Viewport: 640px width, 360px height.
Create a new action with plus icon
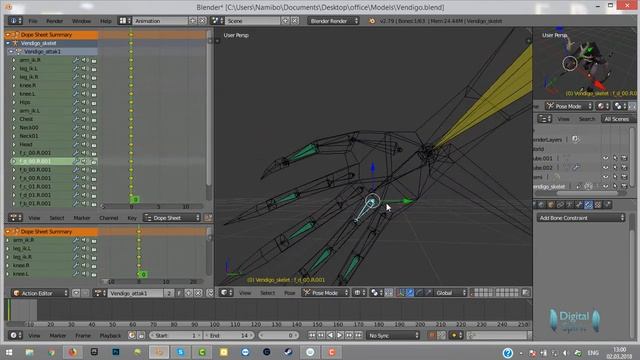pyautogui.click(x=188, y=293)
